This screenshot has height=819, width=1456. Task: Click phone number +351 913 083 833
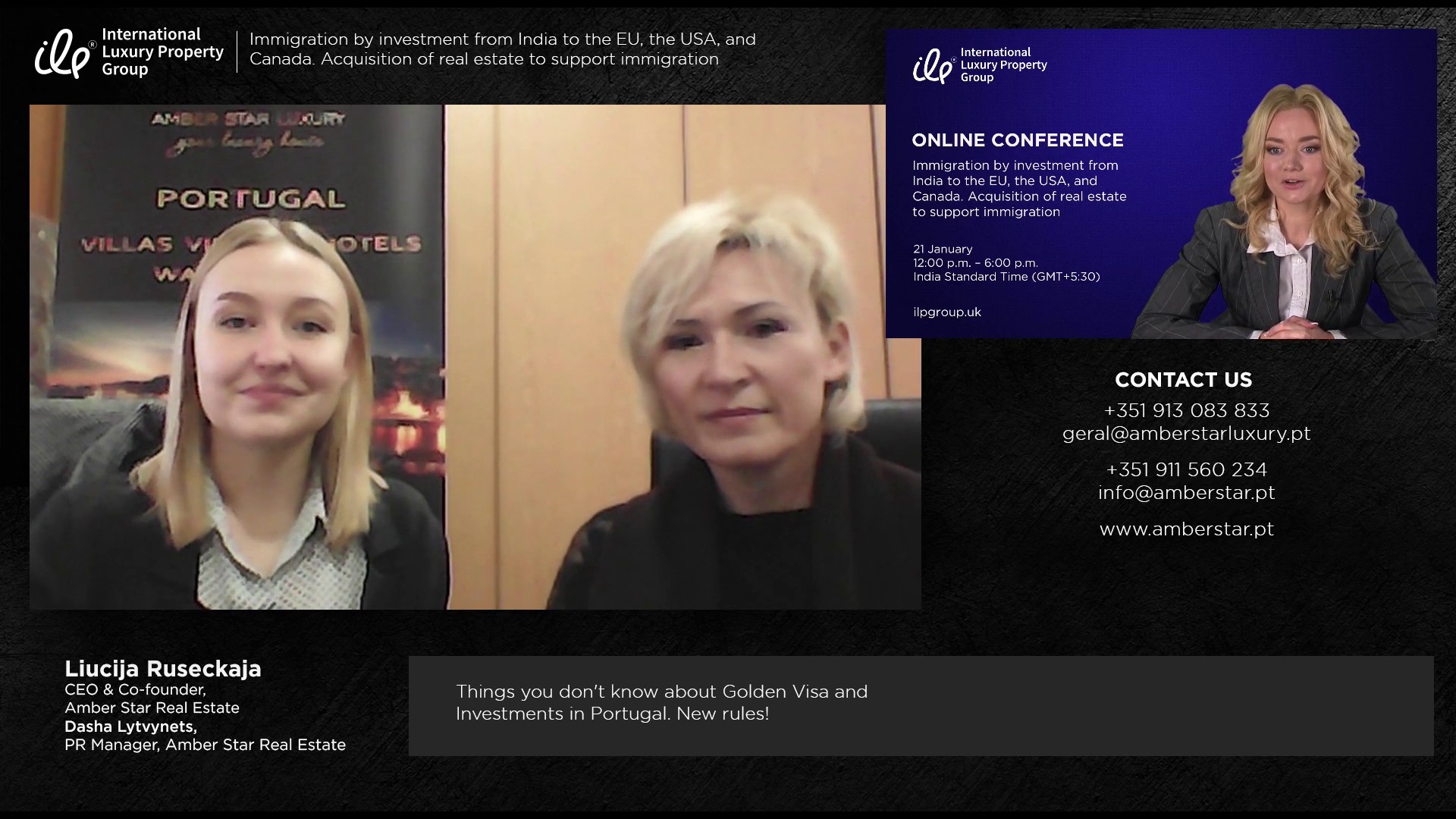[x=1186, y=411]
